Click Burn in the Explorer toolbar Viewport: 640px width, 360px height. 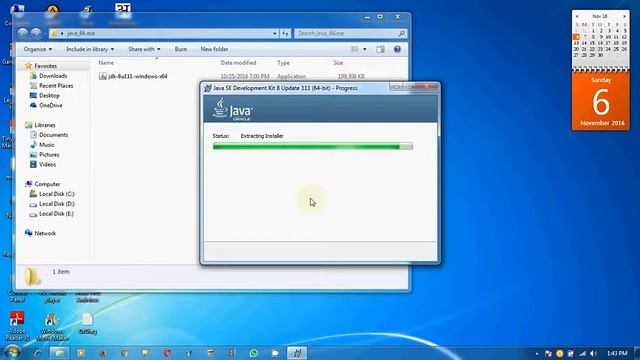(180, 49)
